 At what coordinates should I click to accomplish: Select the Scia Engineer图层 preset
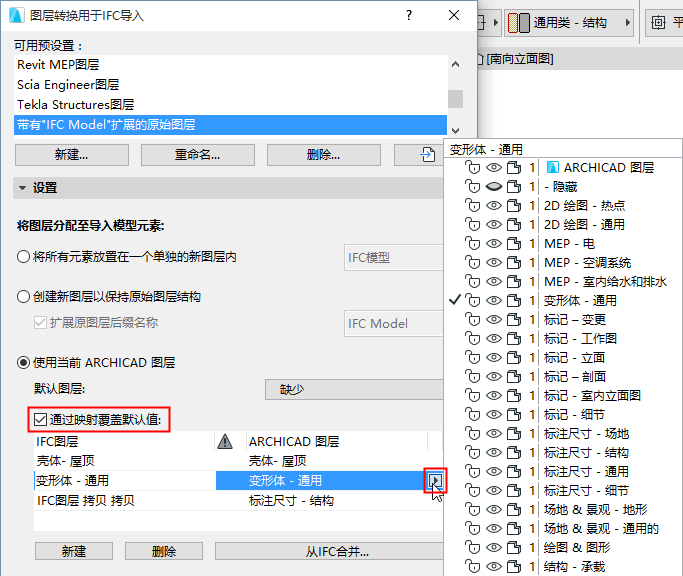coord(230,85)
